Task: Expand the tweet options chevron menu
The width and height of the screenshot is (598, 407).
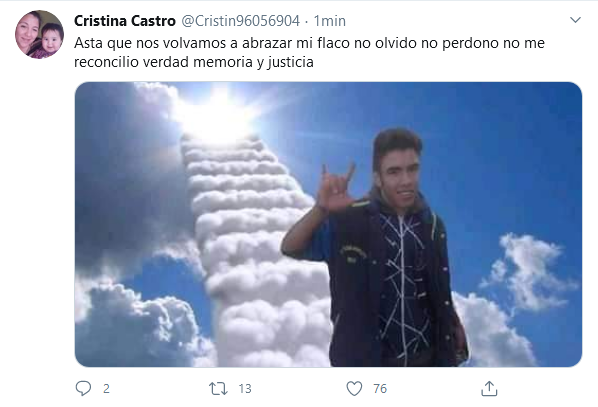Action: coord(575,20)
